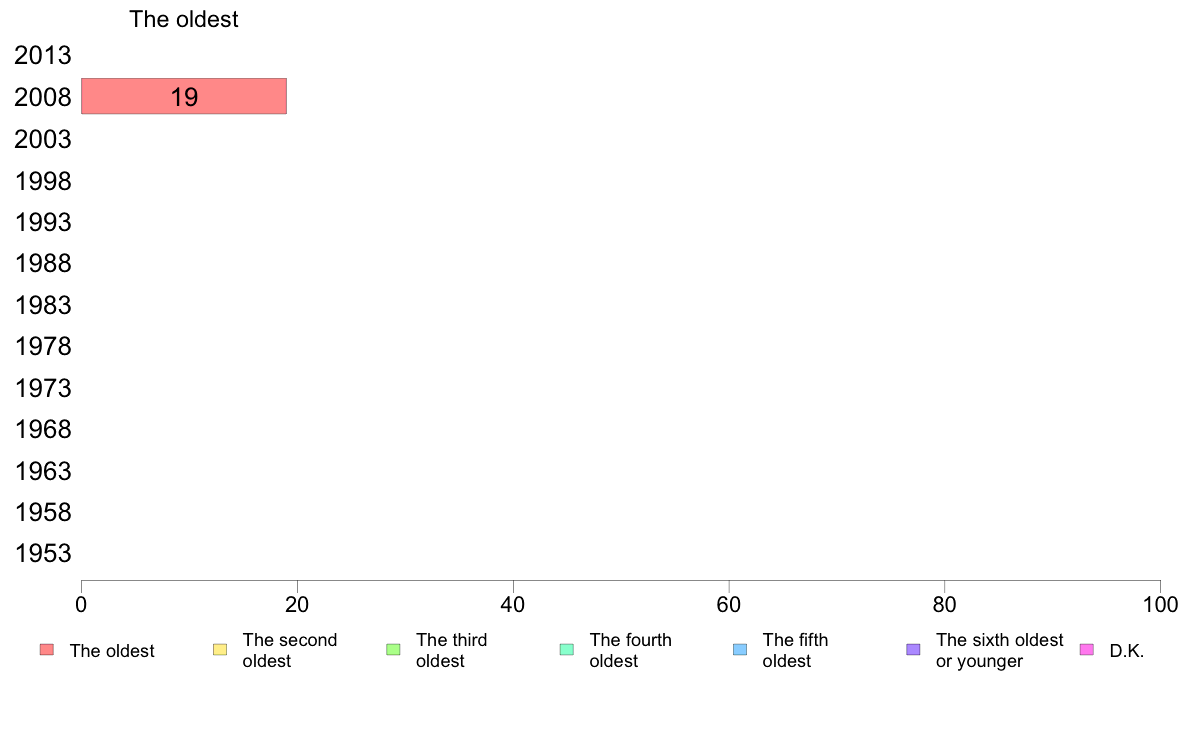
Task: Click 'The third oldest' legend text
Action: 451,650
